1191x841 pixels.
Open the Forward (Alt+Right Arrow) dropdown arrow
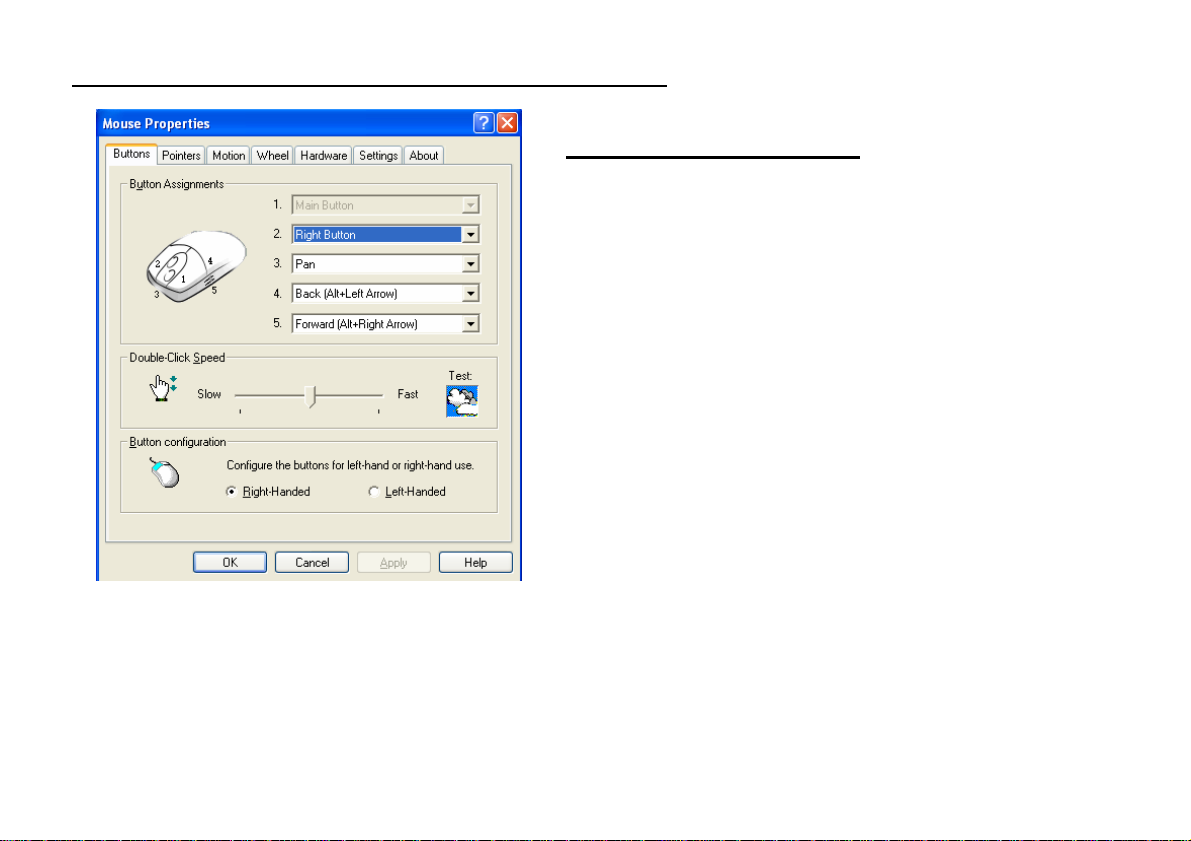pyautogui.click(x=471, y=324)
